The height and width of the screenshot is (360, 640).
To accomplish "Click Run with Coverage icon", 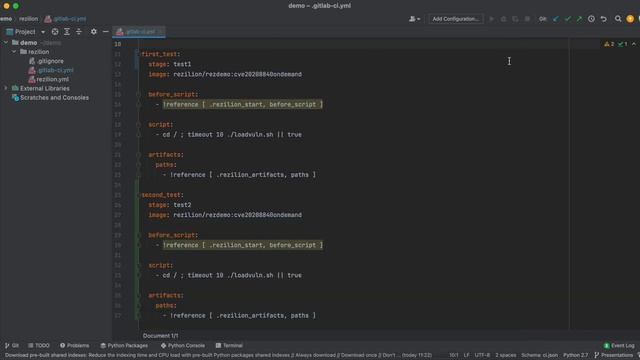I will point(515,19).
